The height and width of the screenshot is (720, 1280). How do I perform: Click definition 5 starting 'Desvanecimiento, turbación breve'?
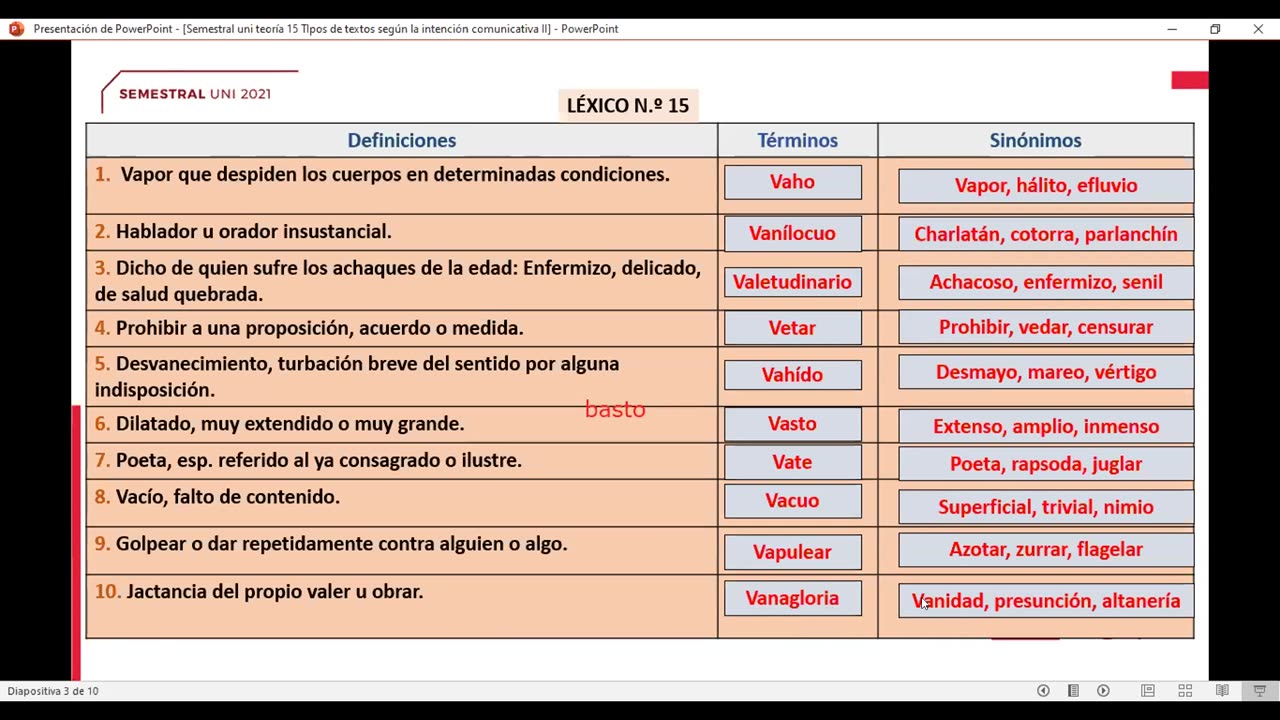[x=357, y=377]
